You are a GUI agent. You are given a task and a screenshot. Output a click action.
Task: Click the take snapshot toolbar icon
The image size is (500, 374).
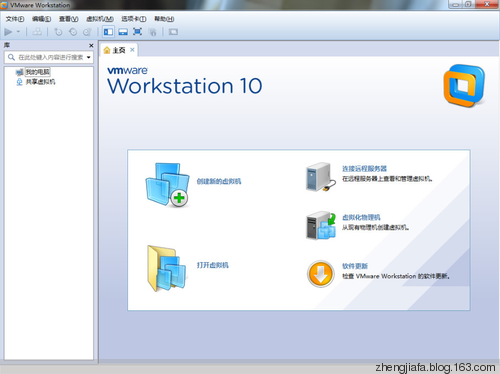click(58, 32)
